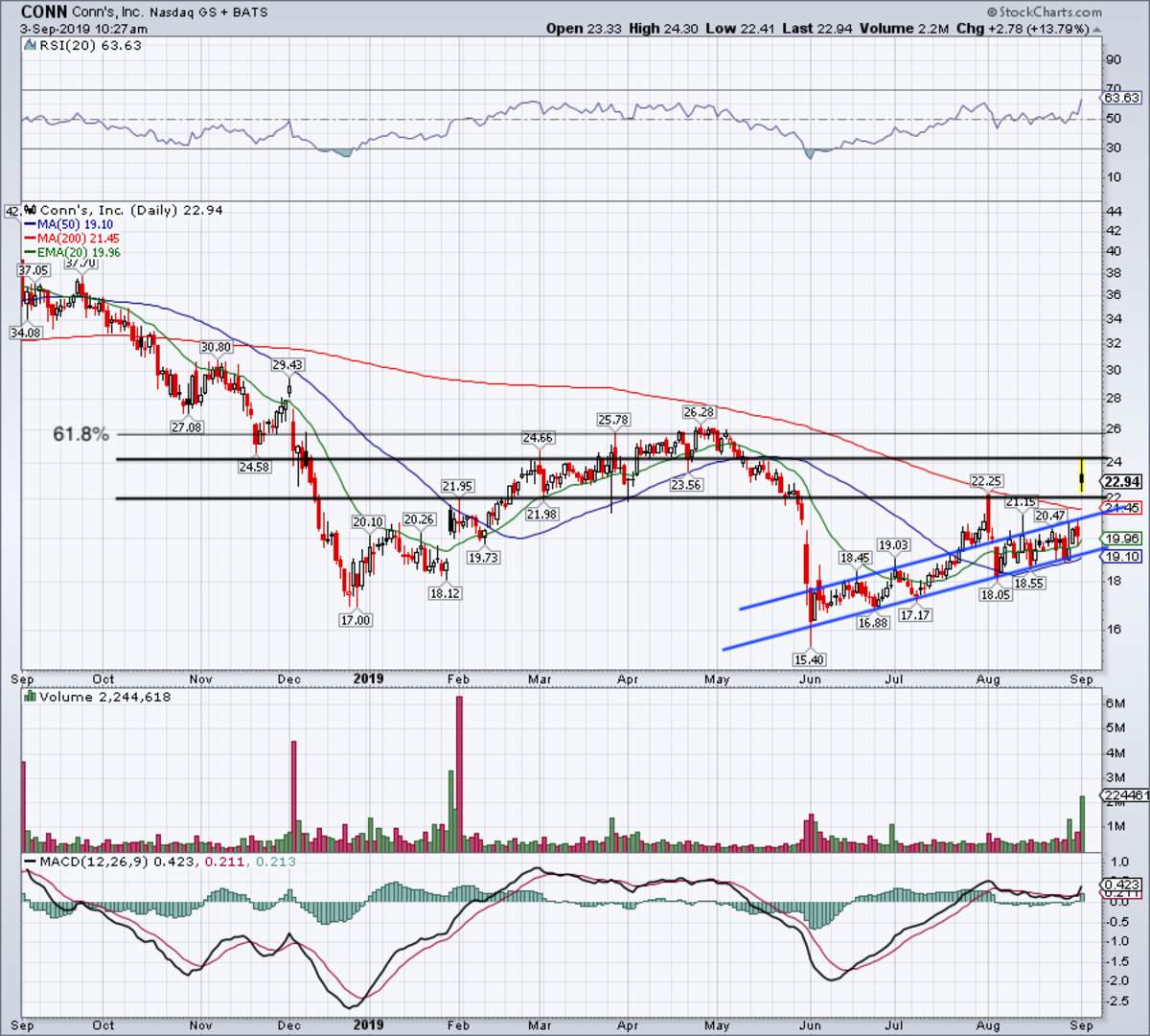The width and height of the screenshot is (1150, 1036).
Task: Click the 63.63 RSI value tag
Action: point(1121,98)
